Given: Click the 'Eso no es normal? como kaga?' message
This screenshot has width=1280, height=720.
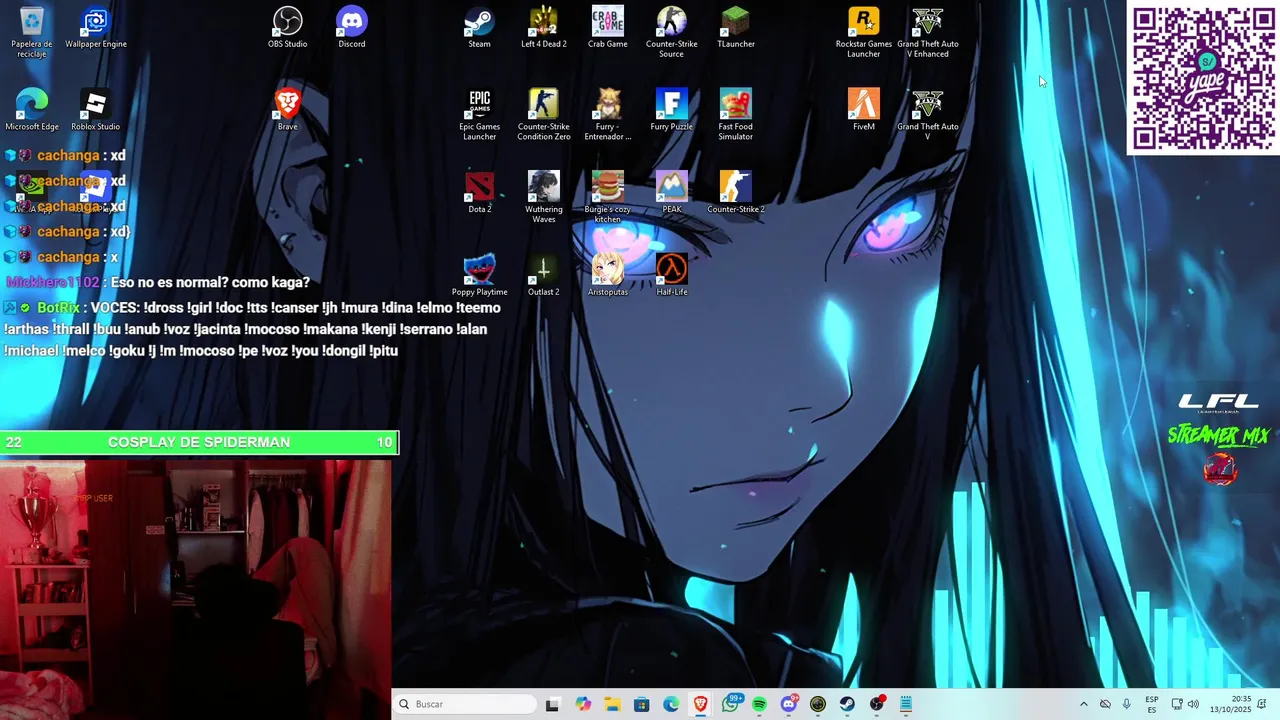Looking at the screenshot, I should (210, 282).
